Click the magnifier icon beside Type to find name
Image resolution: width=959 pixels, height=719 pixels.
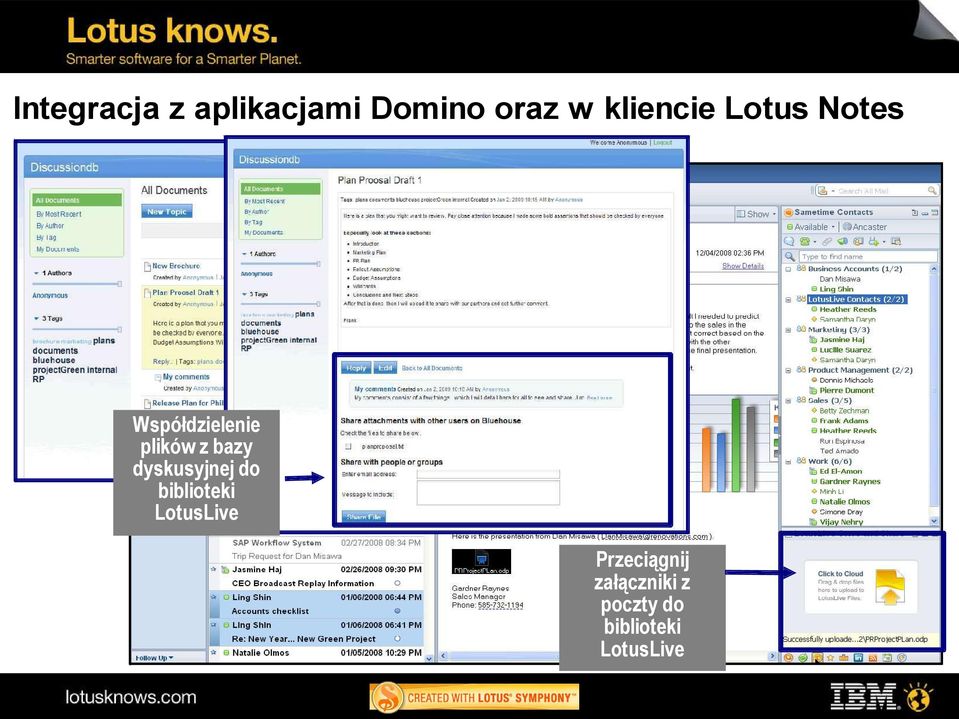[790, 257]
